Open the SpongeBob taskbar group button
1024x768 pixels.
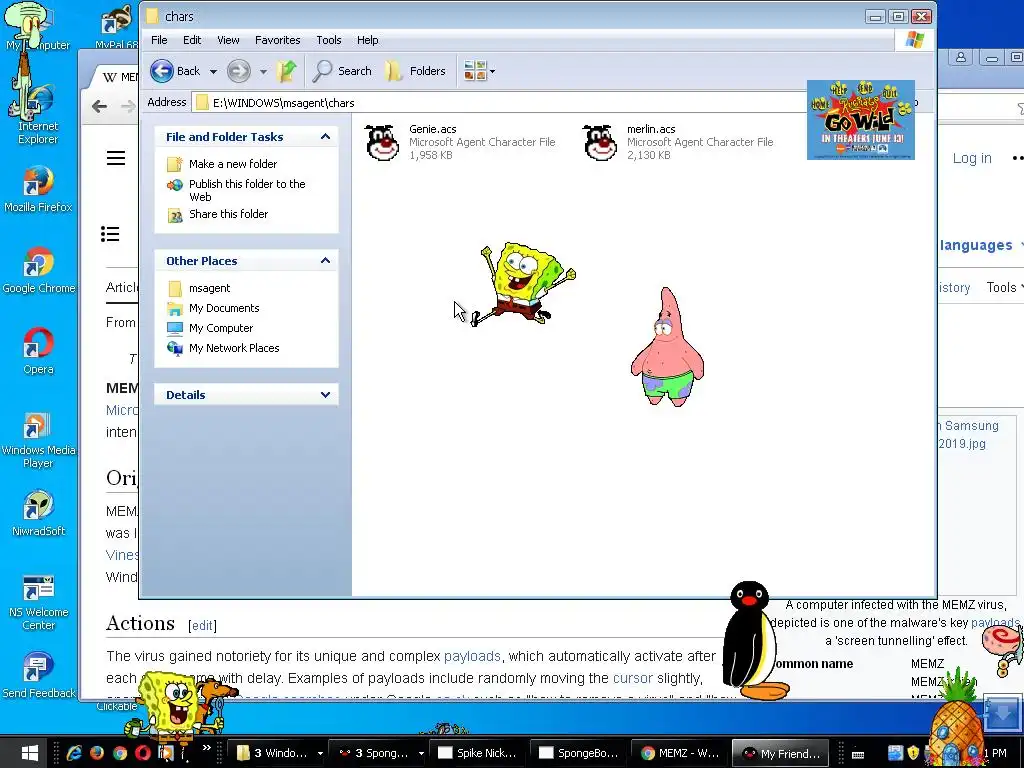click(x=381, y=753)
